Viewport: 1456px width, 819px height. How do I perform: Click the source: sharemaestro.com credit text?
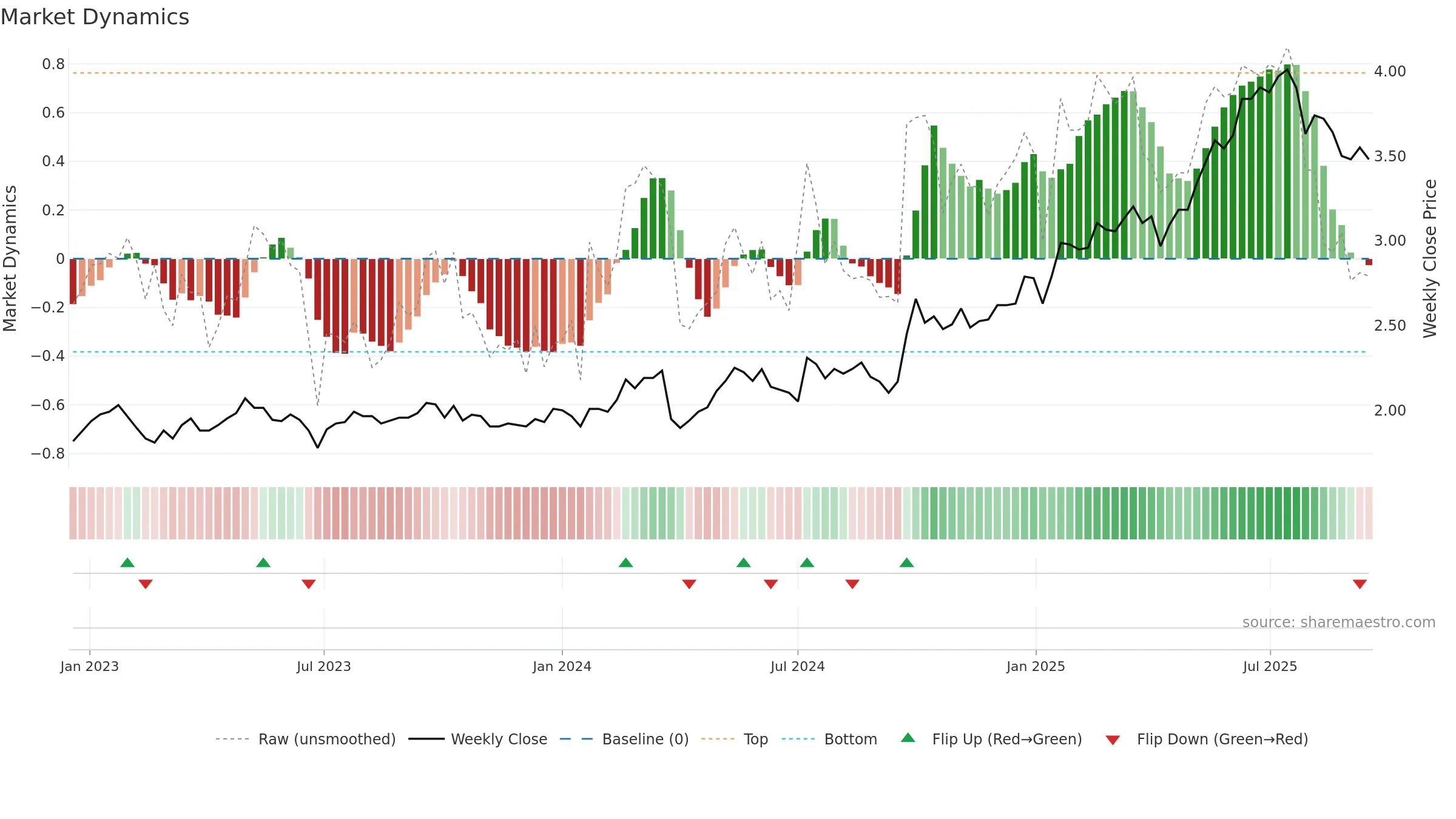[1339, 622]
